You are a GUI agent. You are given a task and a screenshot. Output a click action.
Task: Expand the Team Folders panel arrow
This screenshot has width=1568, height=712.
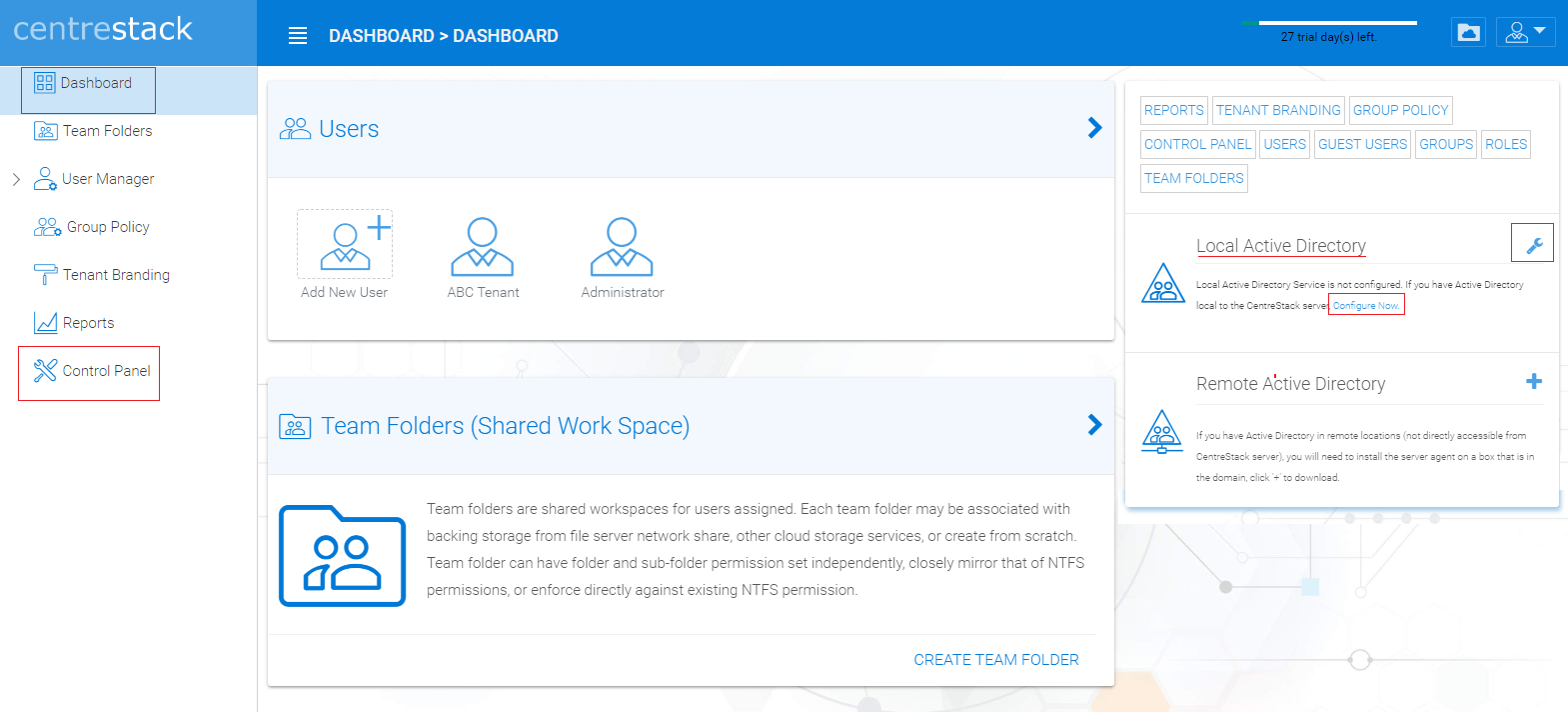point(1095,425)
